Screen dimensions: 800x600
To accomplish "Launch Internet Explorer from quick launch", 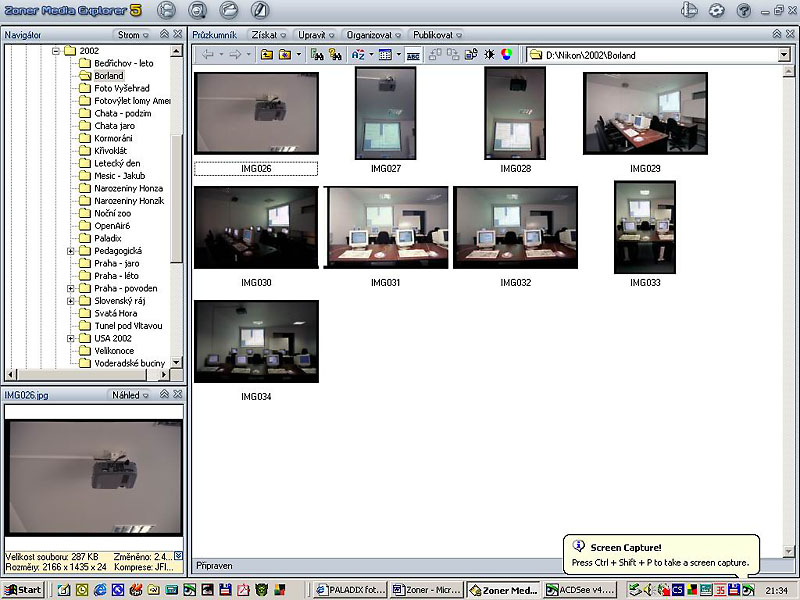I will tap(100, 590).
